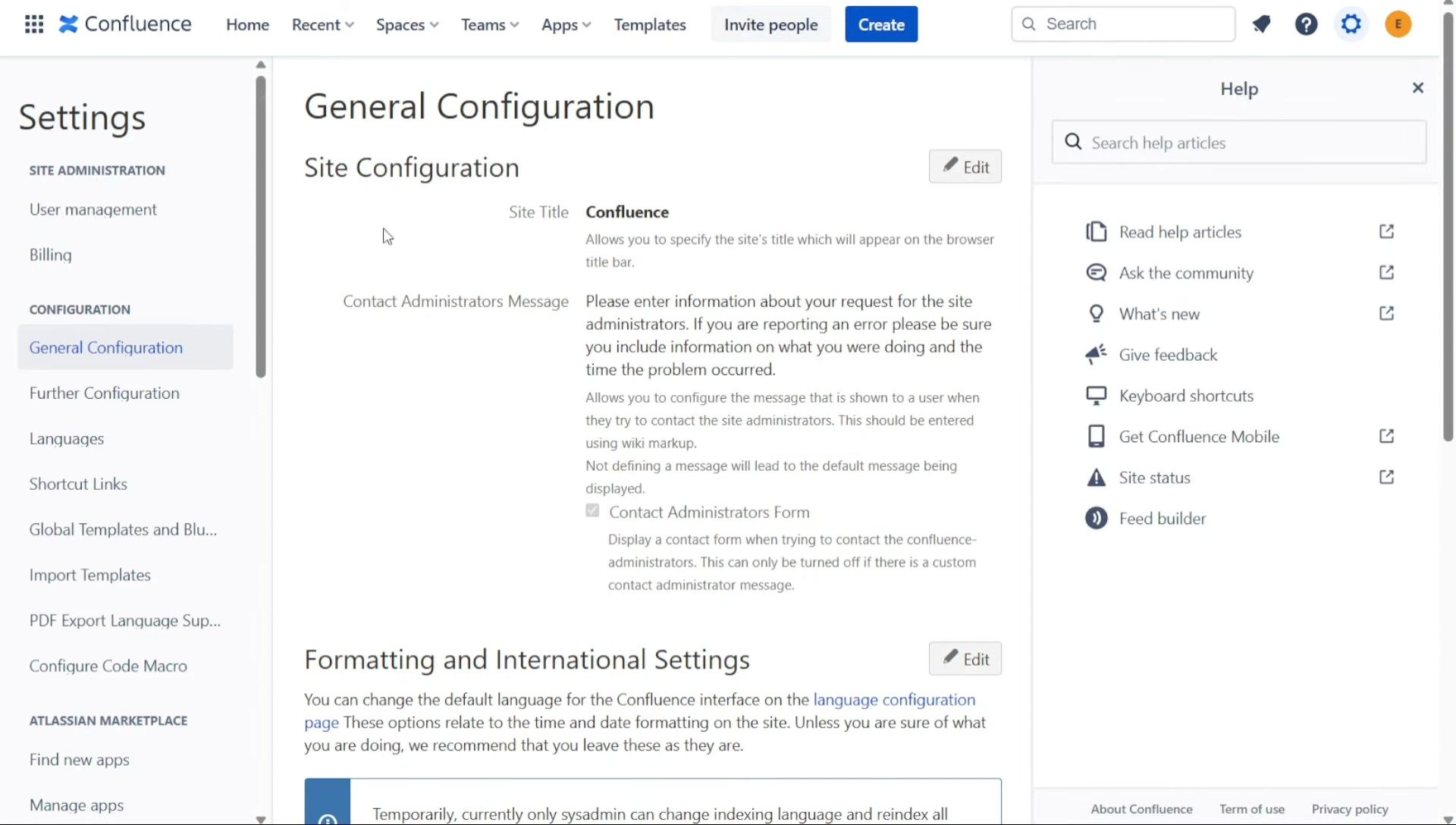This screenshot has width=1456, height=825.
Task: Edit Formatting and International Settings
Action: (x=965, y=659)
